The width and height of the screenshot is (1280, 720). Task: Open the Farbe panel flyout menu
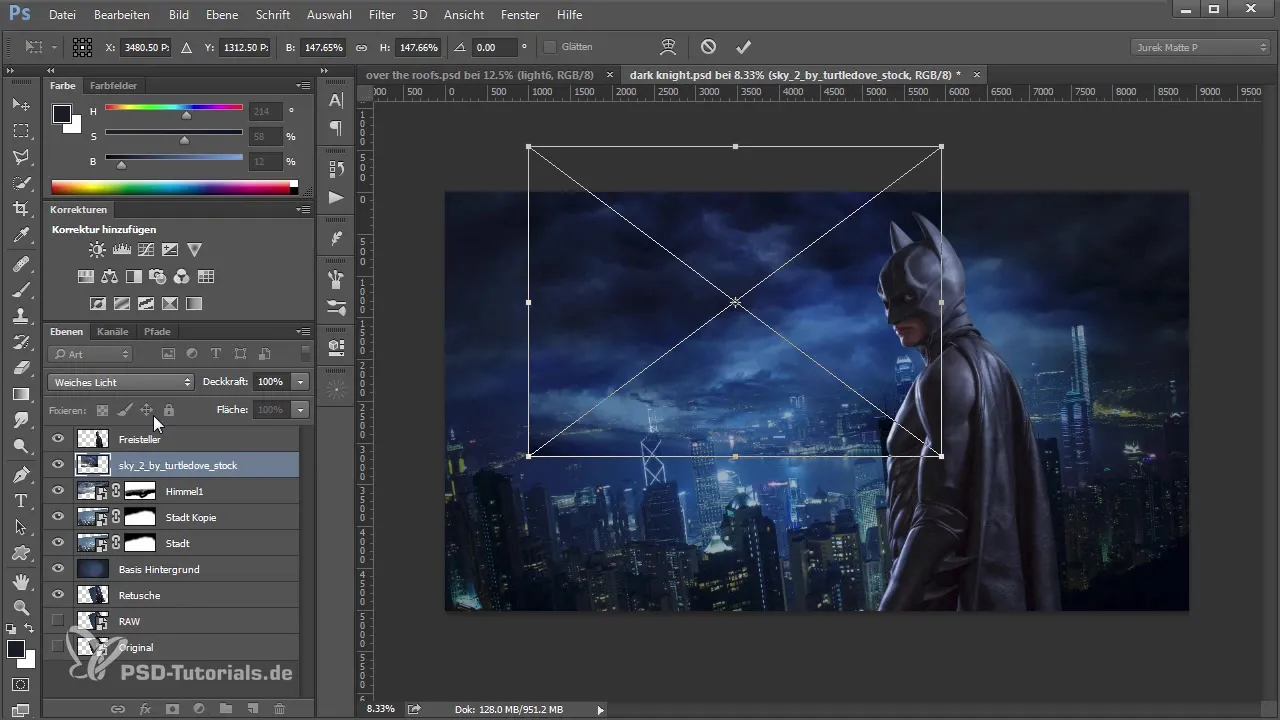tap(303, 86)
